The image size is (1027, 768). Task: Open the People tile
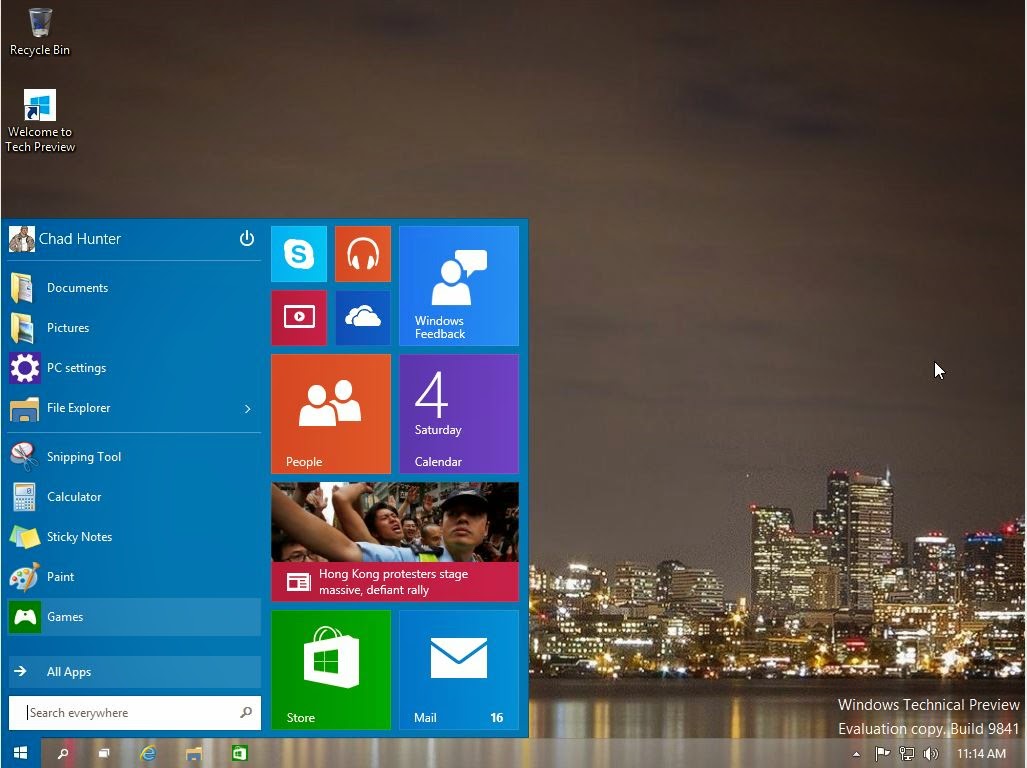pos(331,414)
